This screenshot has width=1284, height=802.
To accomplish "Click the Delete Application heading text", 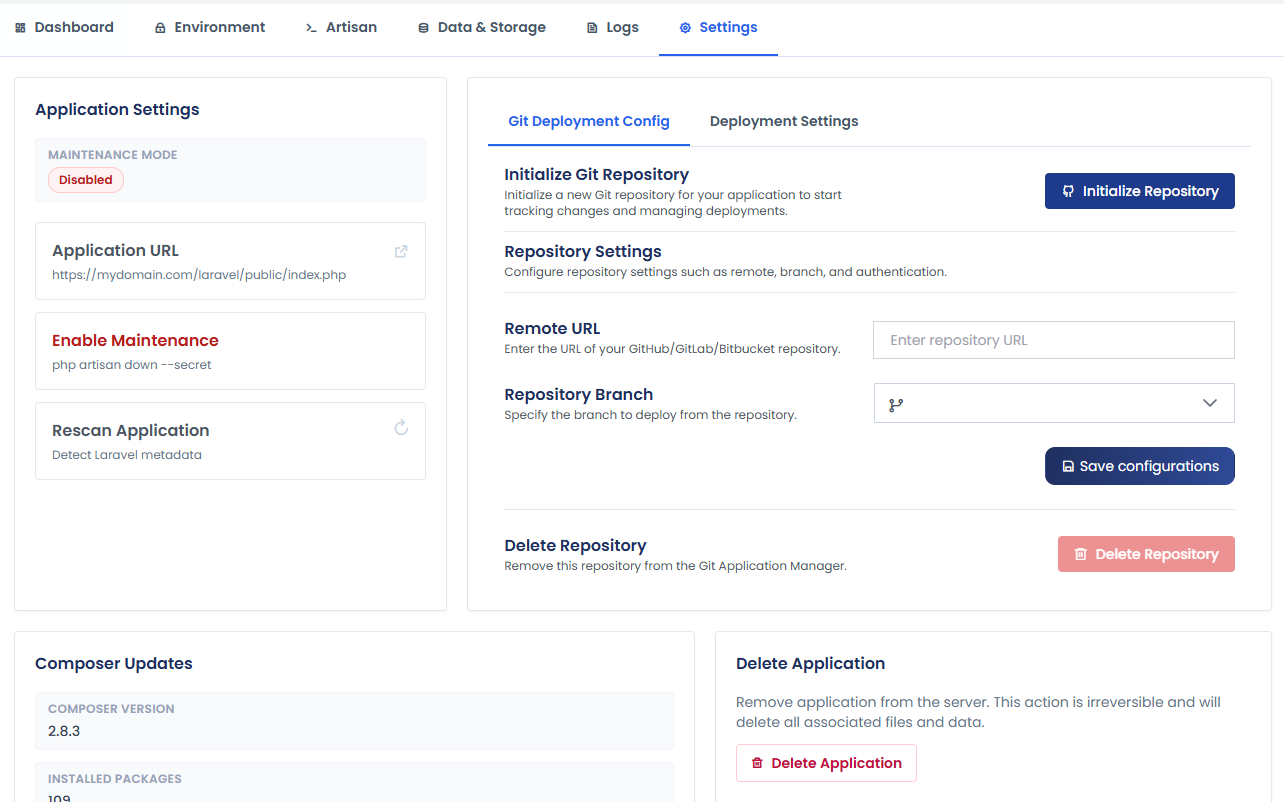I will coord(810,663).
